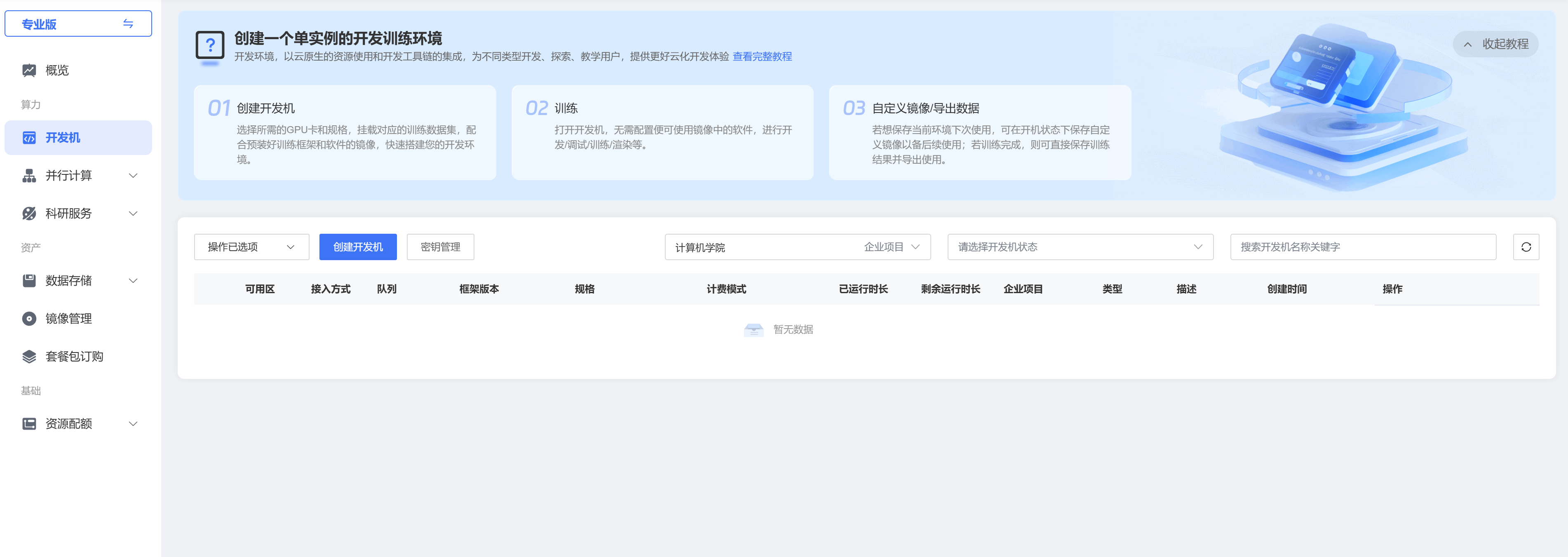Viewport: 1568px width, 557px height.
Task: Click the 可用区 column header
Action: coord(260,289)
